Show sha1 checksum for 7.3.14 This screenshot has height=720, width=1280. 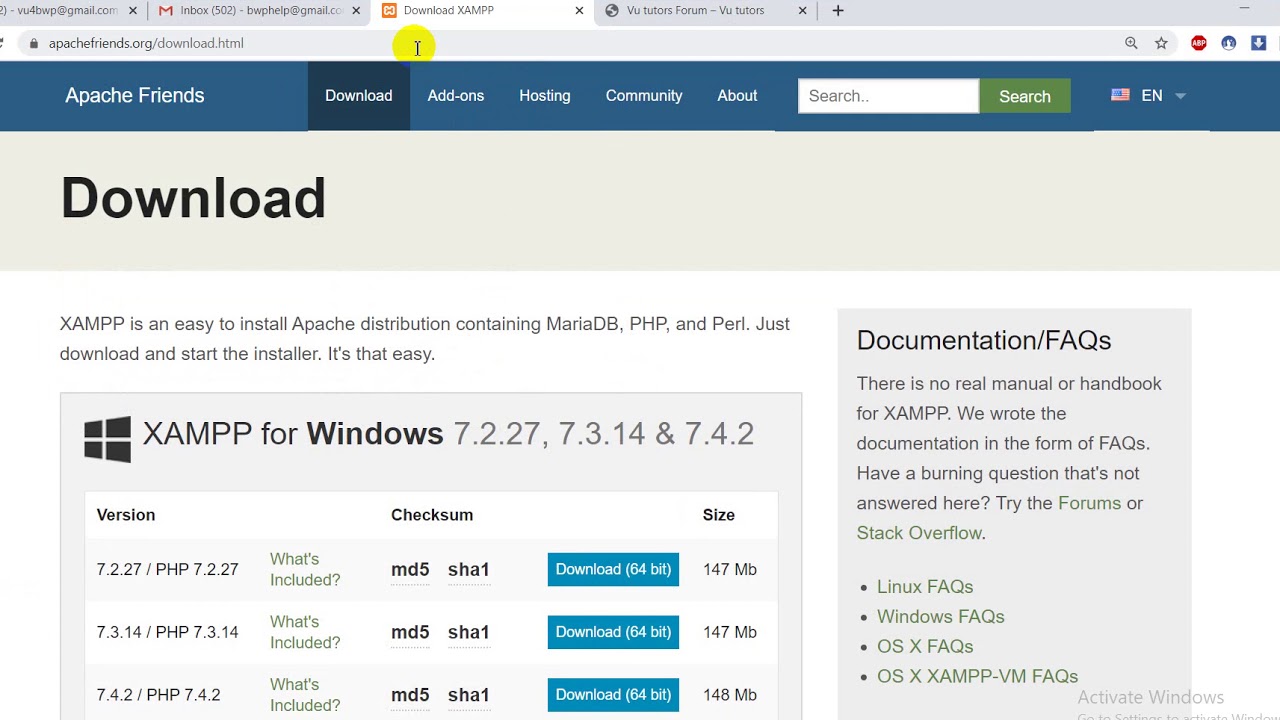click(468, 633)
